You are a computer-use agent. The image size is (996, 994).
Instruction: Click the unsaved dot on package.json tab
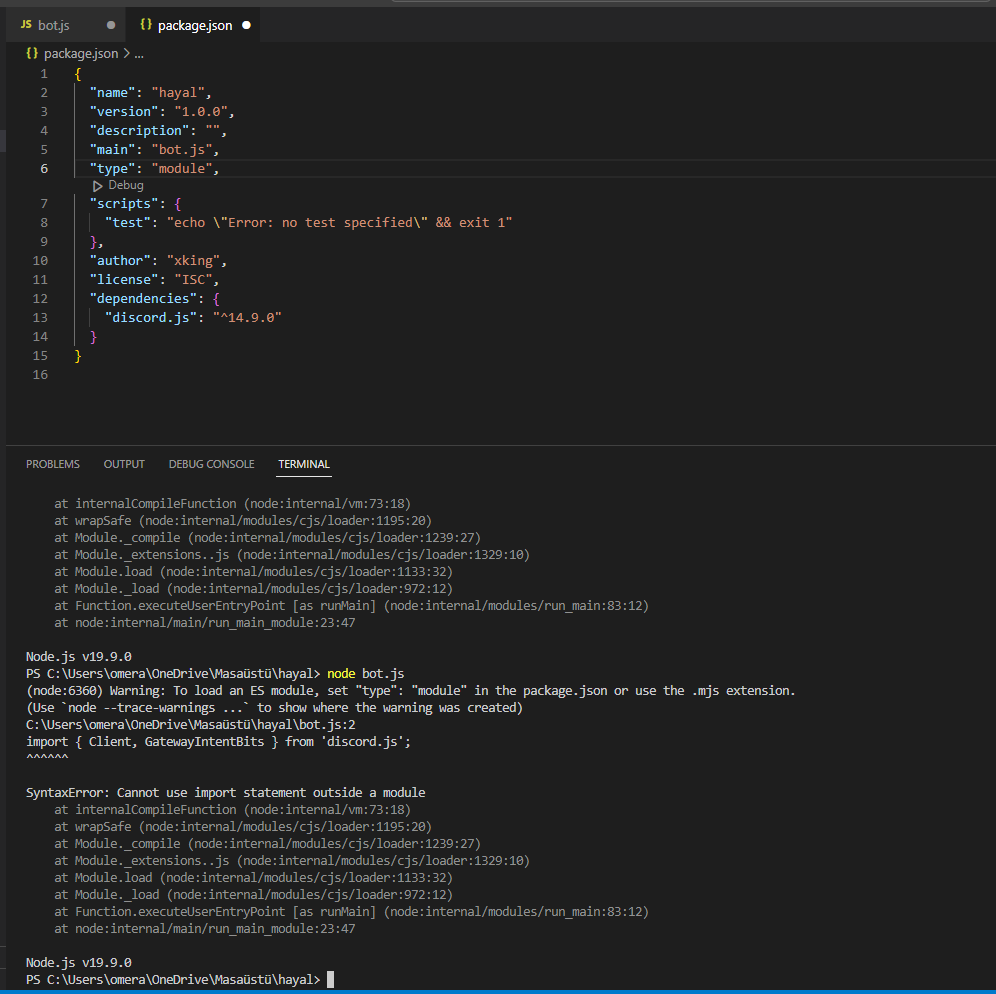[x=246, y=24]
